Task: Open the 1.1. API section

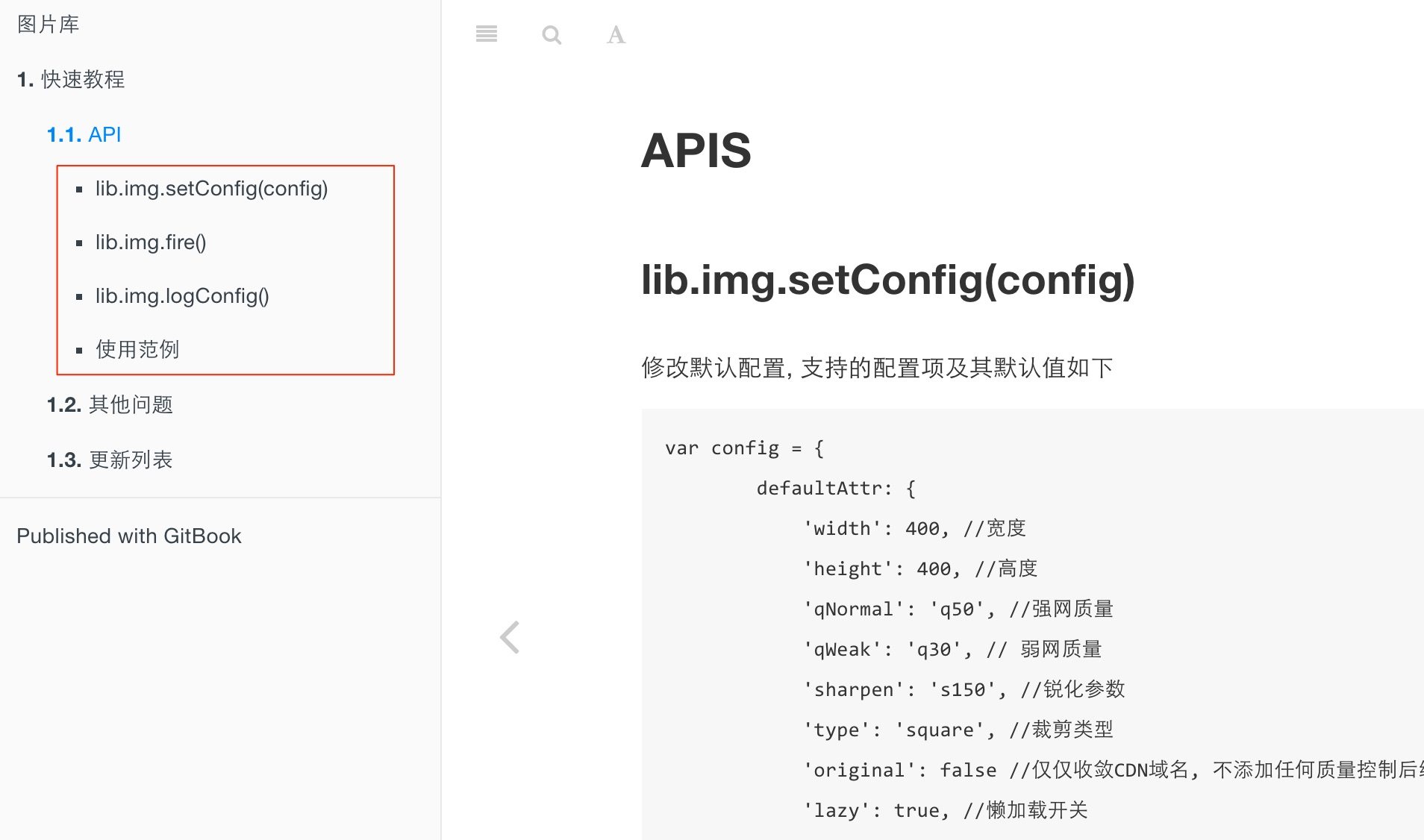Action: pyautogui.click(x=84, y=134)
